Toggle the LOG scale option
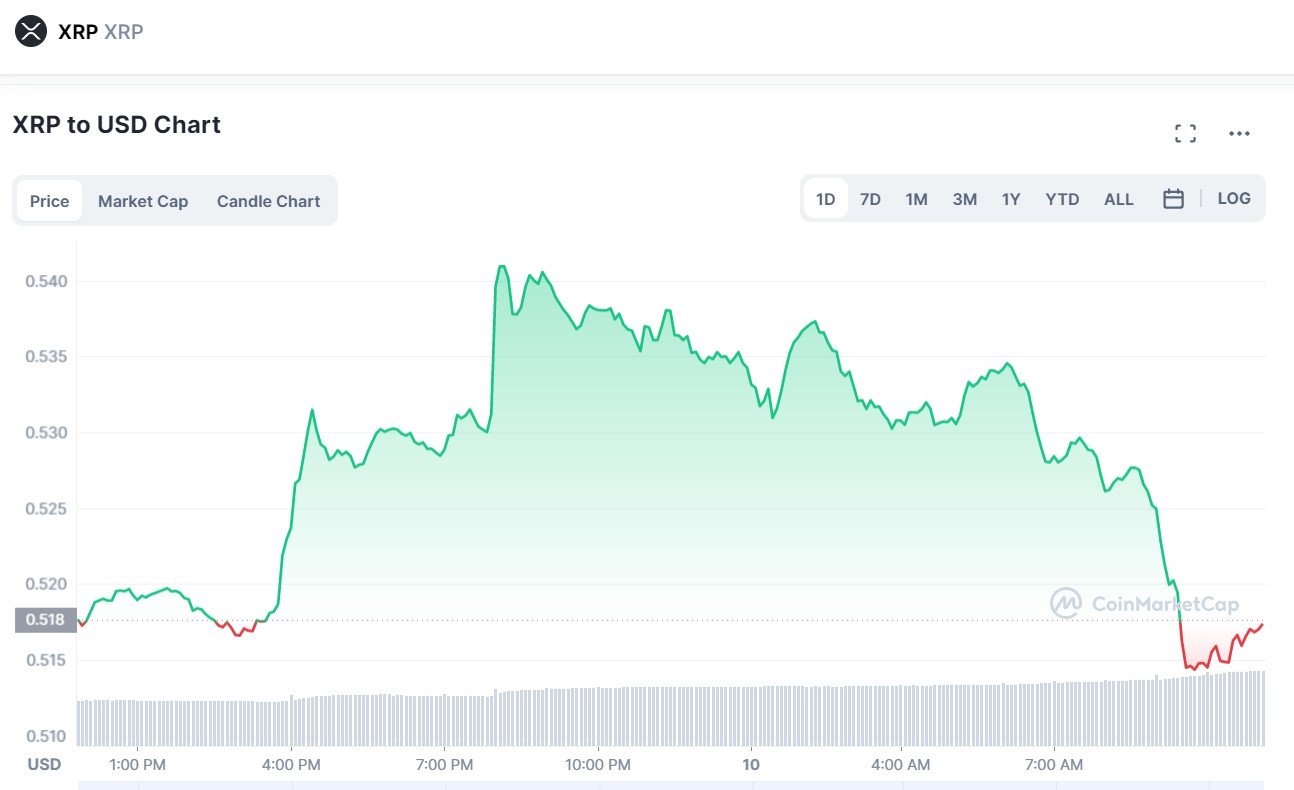The height and width of the screenshot is (790, 1294). click(x=1233, y=198)
